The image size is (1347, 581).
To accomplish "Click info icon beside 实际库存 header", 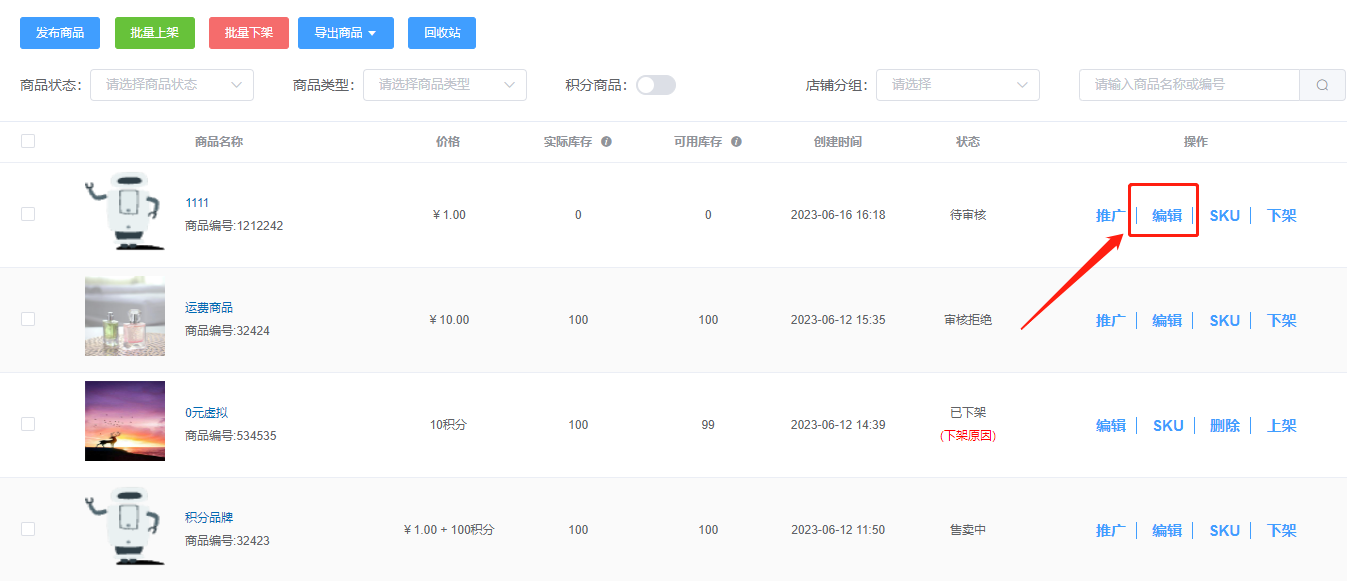I will [607, 142].
